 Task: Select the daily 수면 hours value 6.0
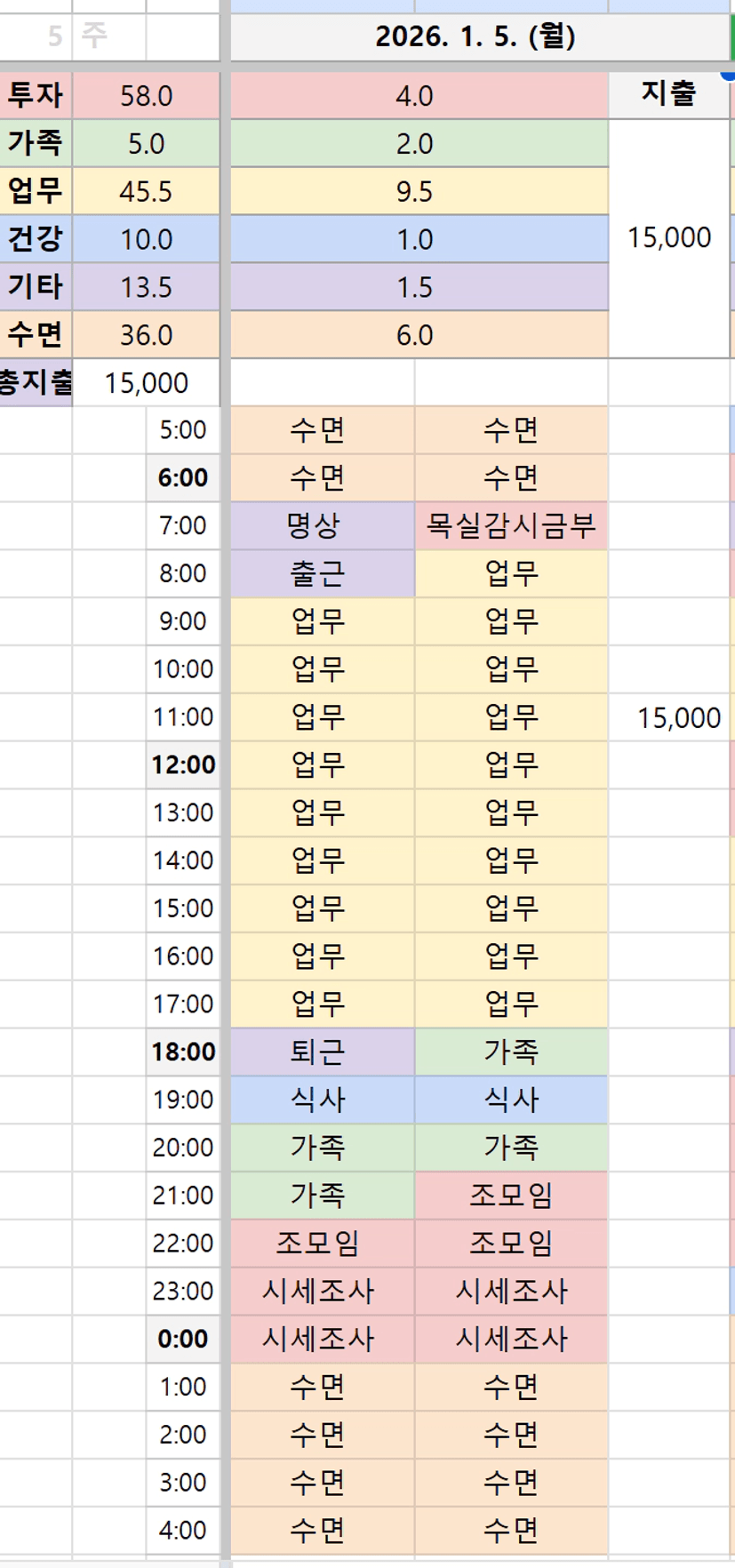414,335
